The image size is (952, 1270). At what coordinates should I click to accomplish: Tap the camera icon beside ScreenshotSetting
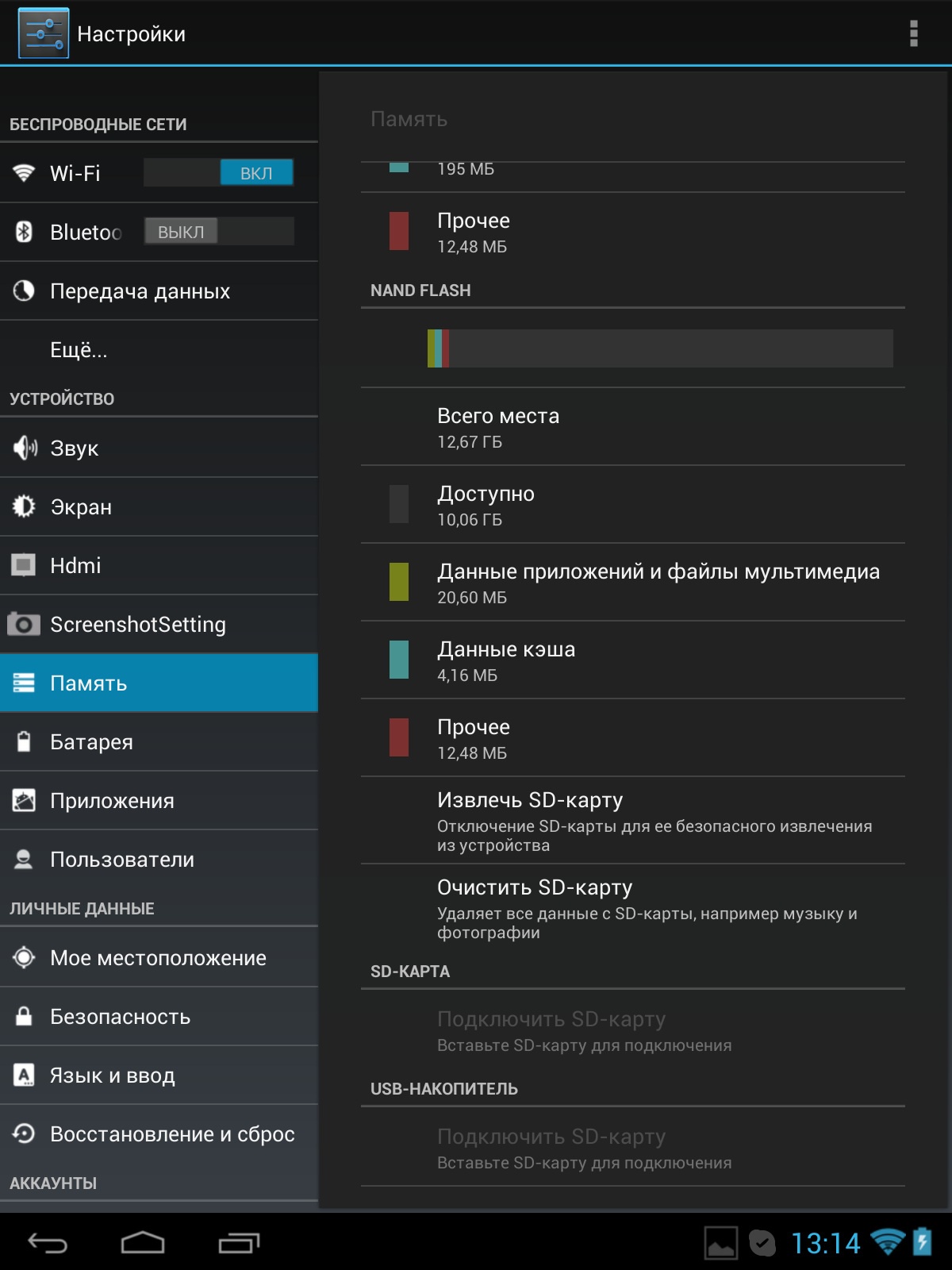coord(24,625)
